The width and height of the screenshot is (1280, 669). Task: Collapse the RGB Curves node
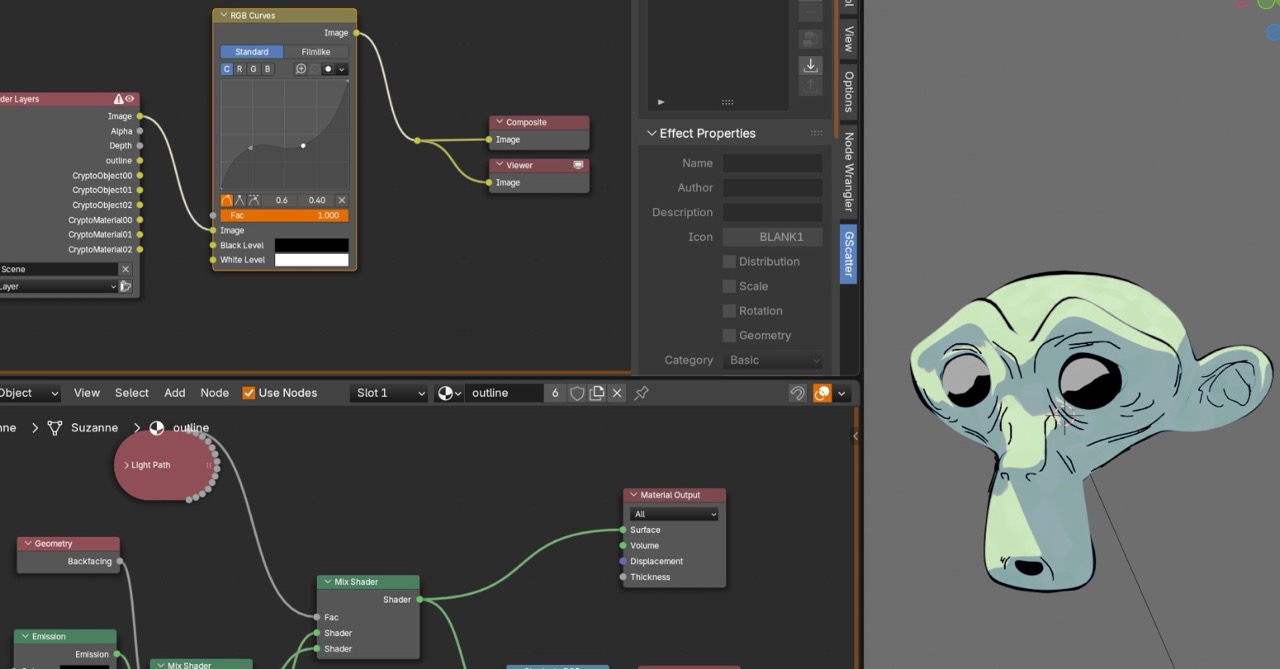pyautogui.click(x=222, y=16)
